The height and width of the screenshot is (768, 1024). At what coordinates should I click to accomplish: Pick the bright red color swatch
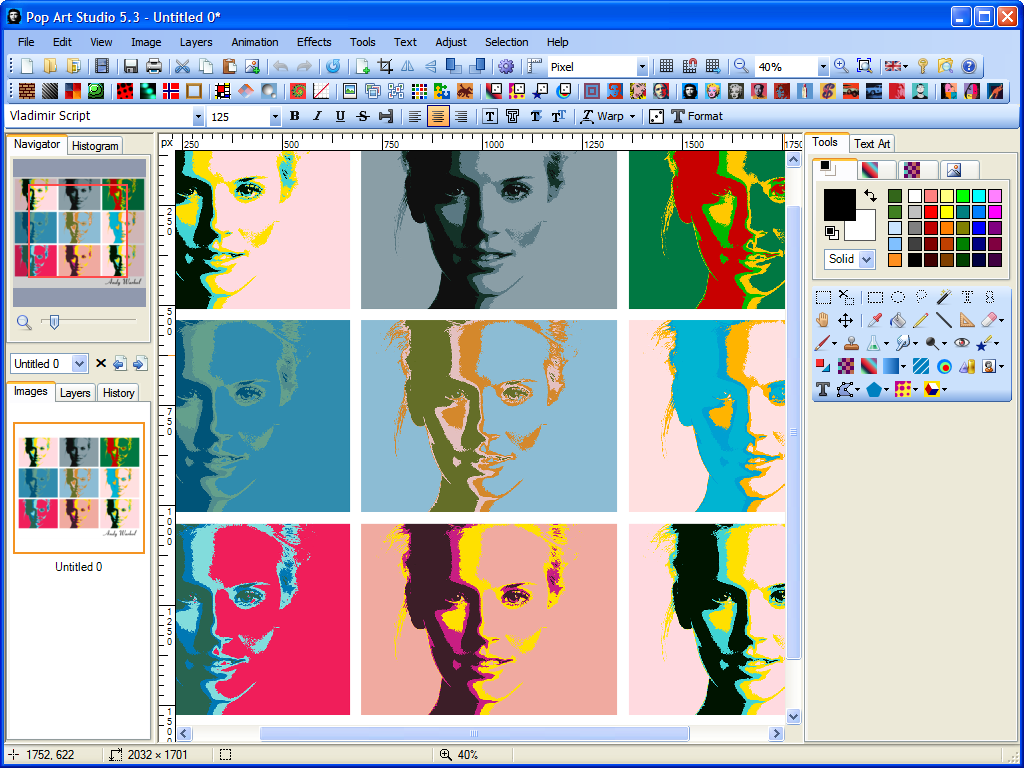tap(931, 212)
